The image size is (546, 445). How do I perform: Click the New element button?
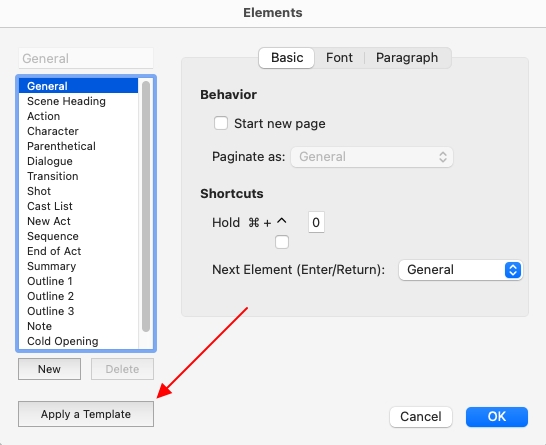click(49, 369)
